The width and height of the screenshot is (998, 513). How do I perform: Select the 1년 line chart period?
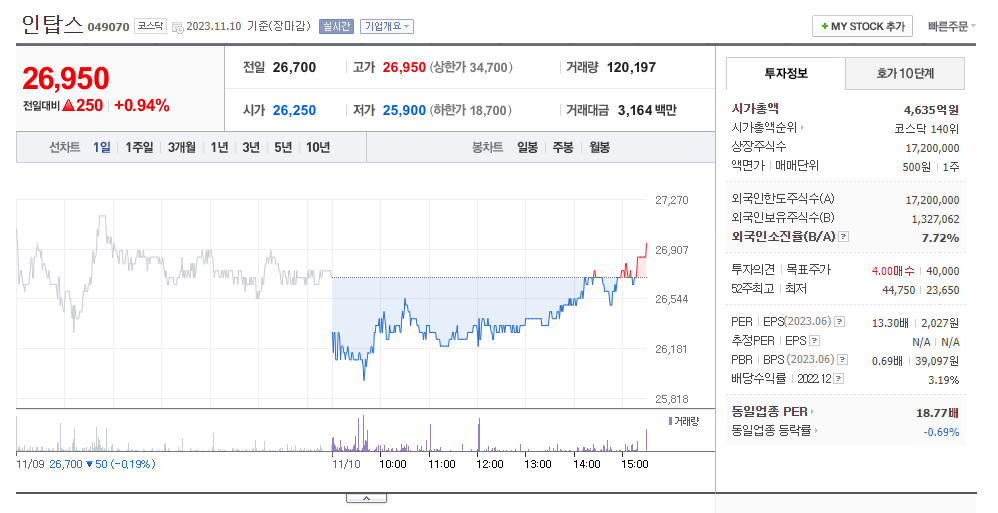pyautogui.click(x=219, y=147)
